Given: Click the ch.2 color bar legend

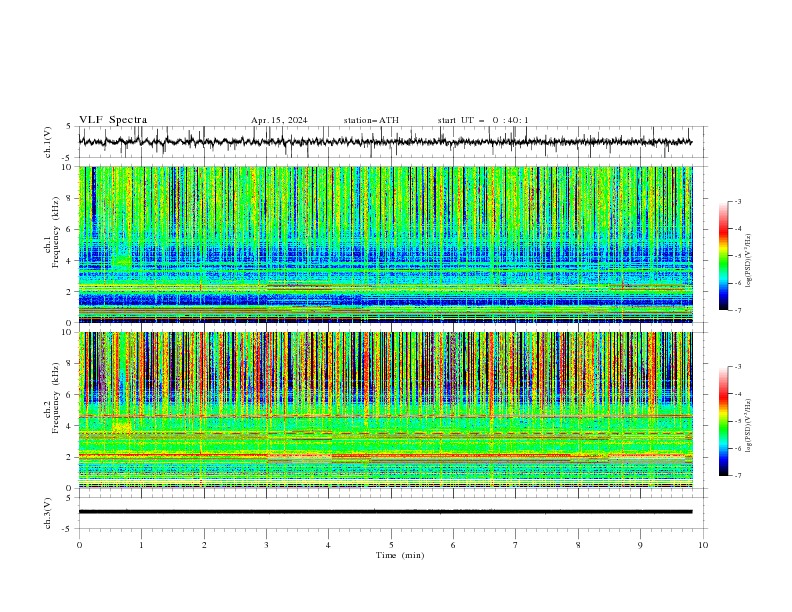Looking at the screenshot, I should pos(724,421).
